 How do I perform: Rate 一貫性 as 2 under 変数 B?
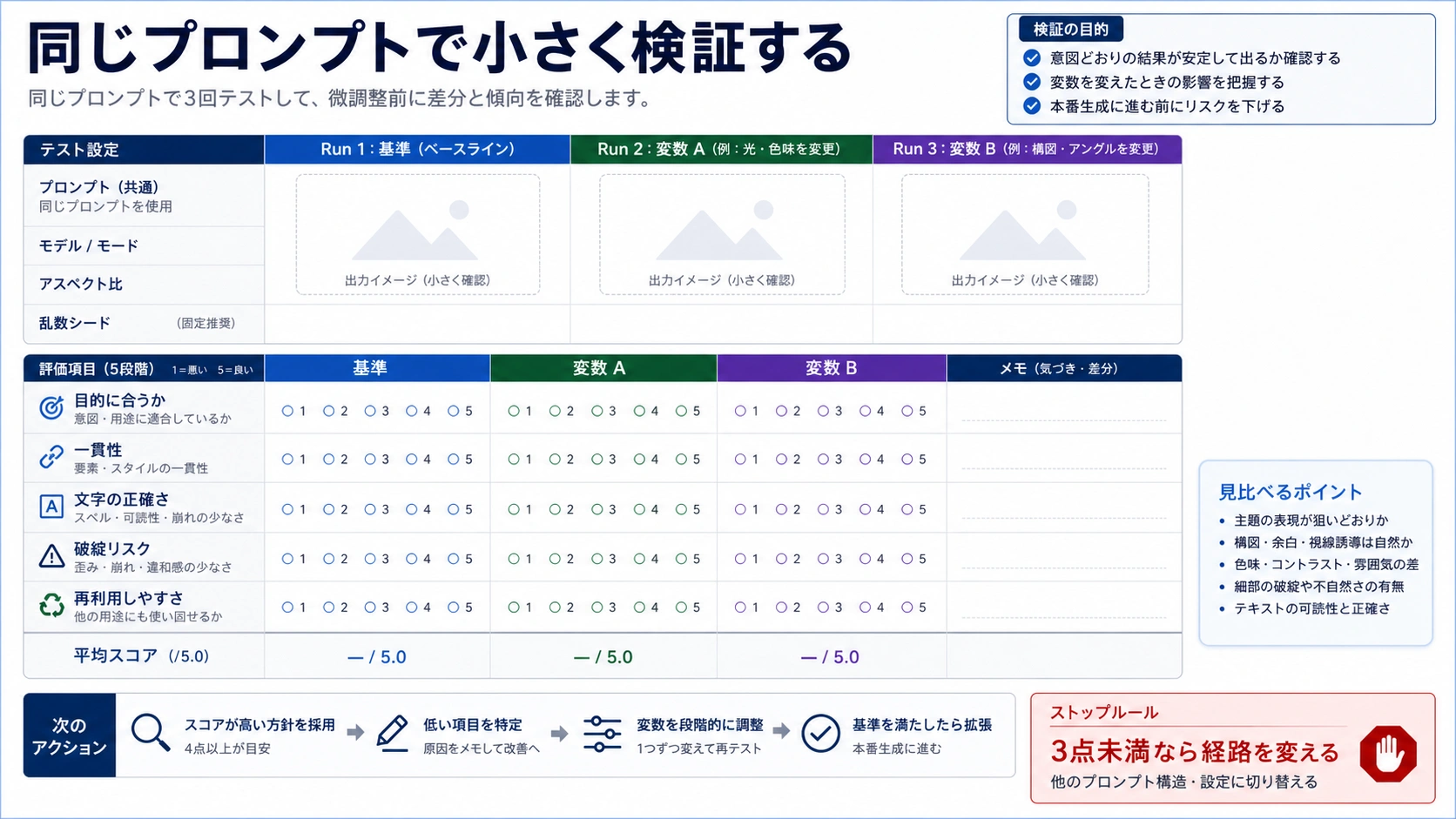[x=781, y=459]
